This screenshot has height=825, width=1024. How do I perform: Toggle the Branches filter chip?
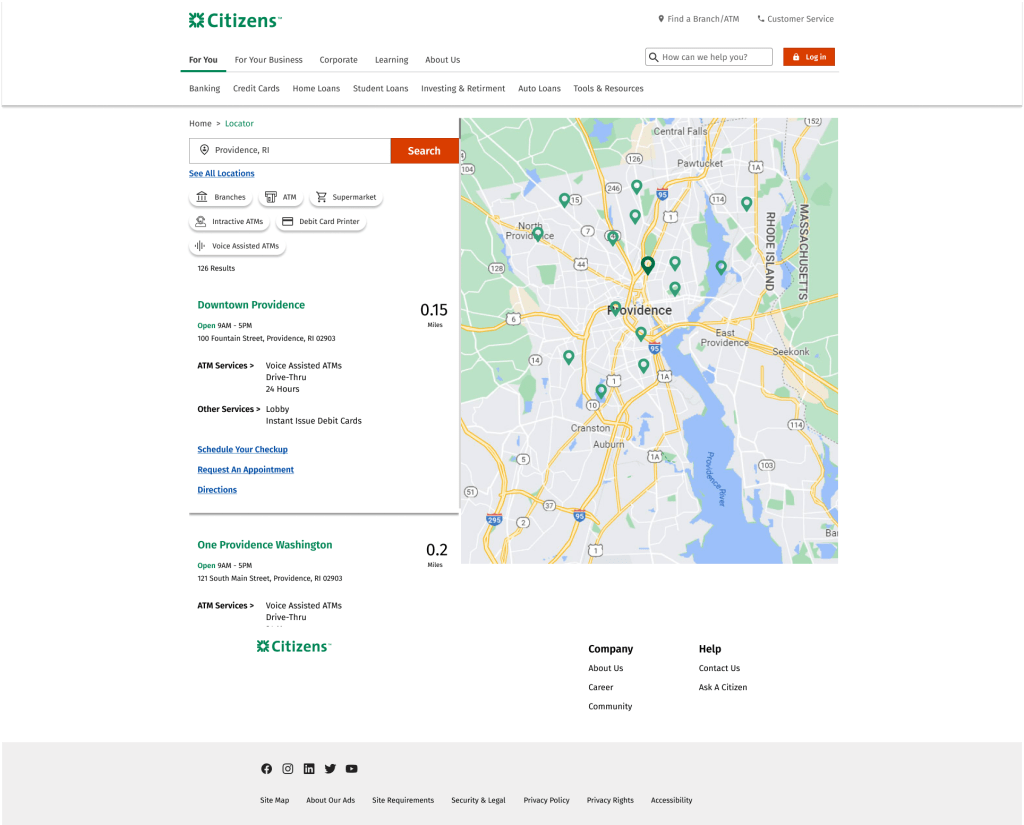pos(220,197)
